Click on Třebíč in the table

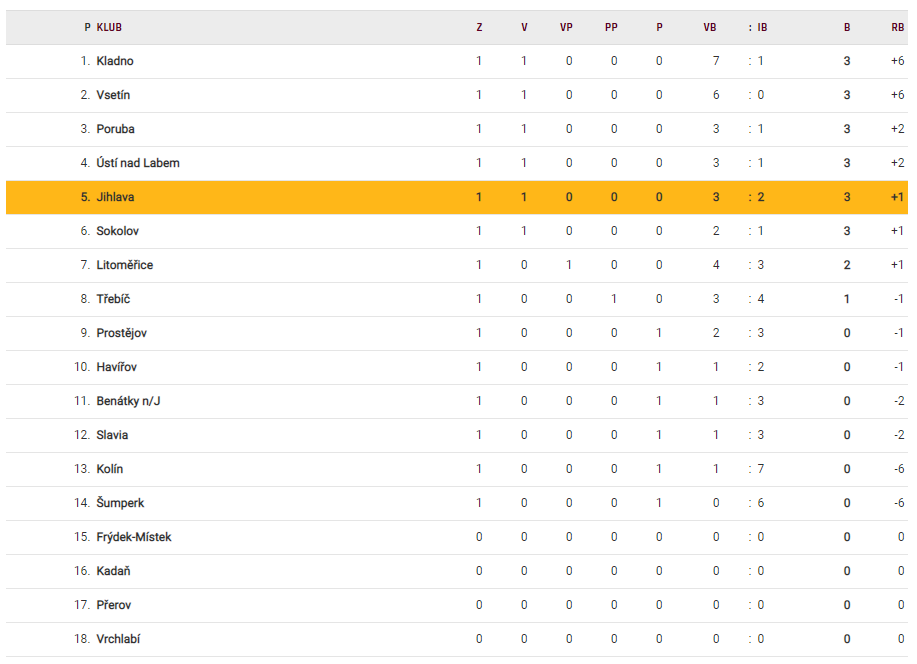coord(113,299)
